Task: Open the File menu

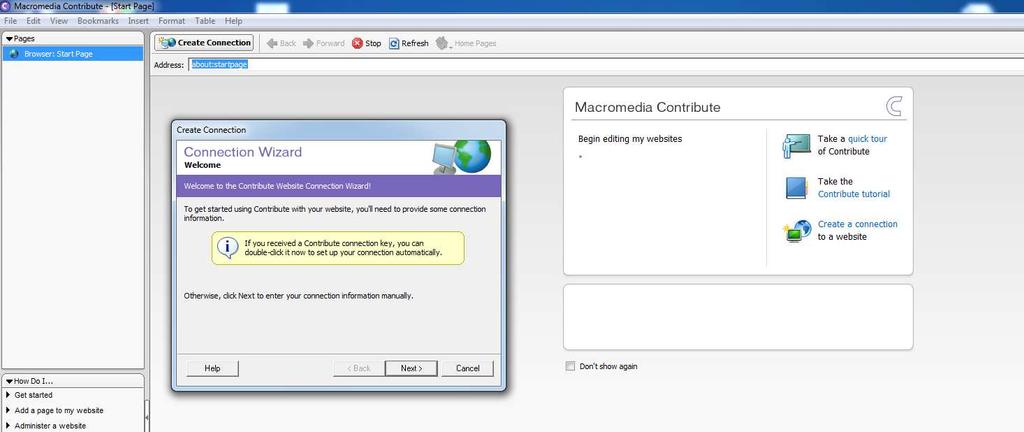Action: coord(10,21)
